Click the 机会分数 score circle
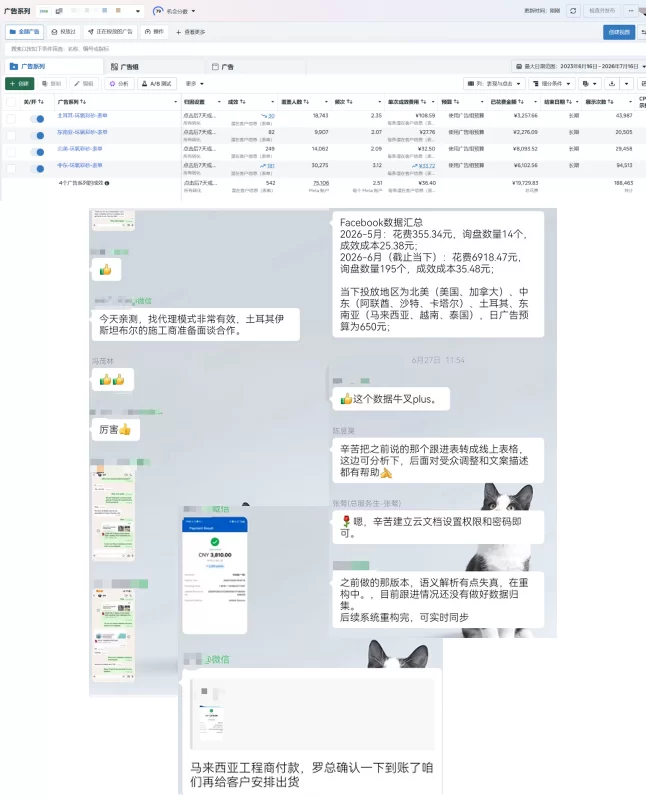 [158, 11]
